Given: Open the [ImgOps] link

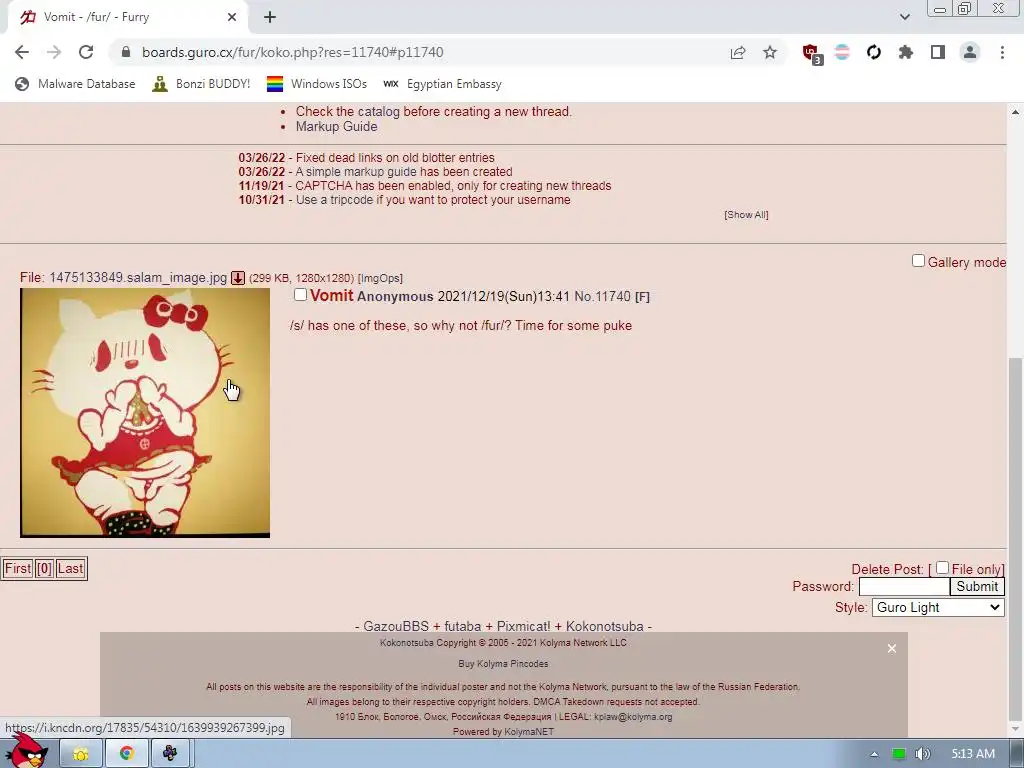Looking at the screenshot, I should click(380, 278).
